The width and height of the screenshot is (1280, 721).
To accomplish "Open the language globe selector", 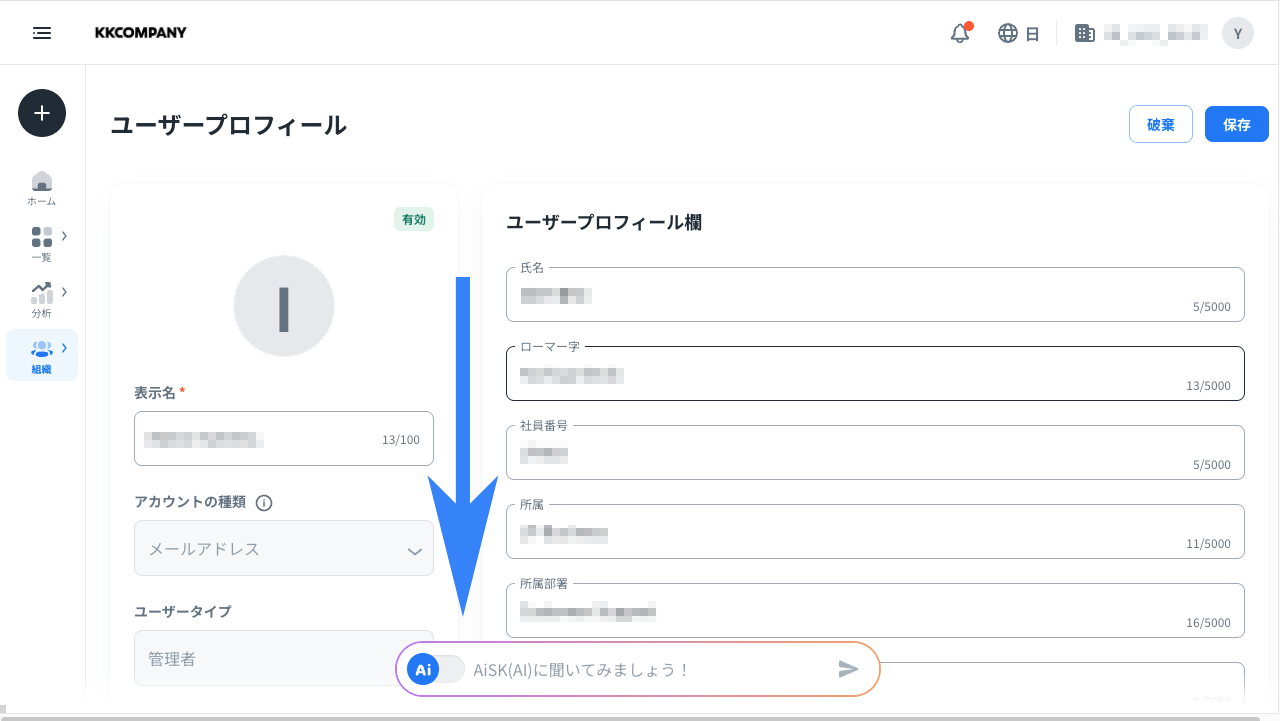I will point(1008,33).
